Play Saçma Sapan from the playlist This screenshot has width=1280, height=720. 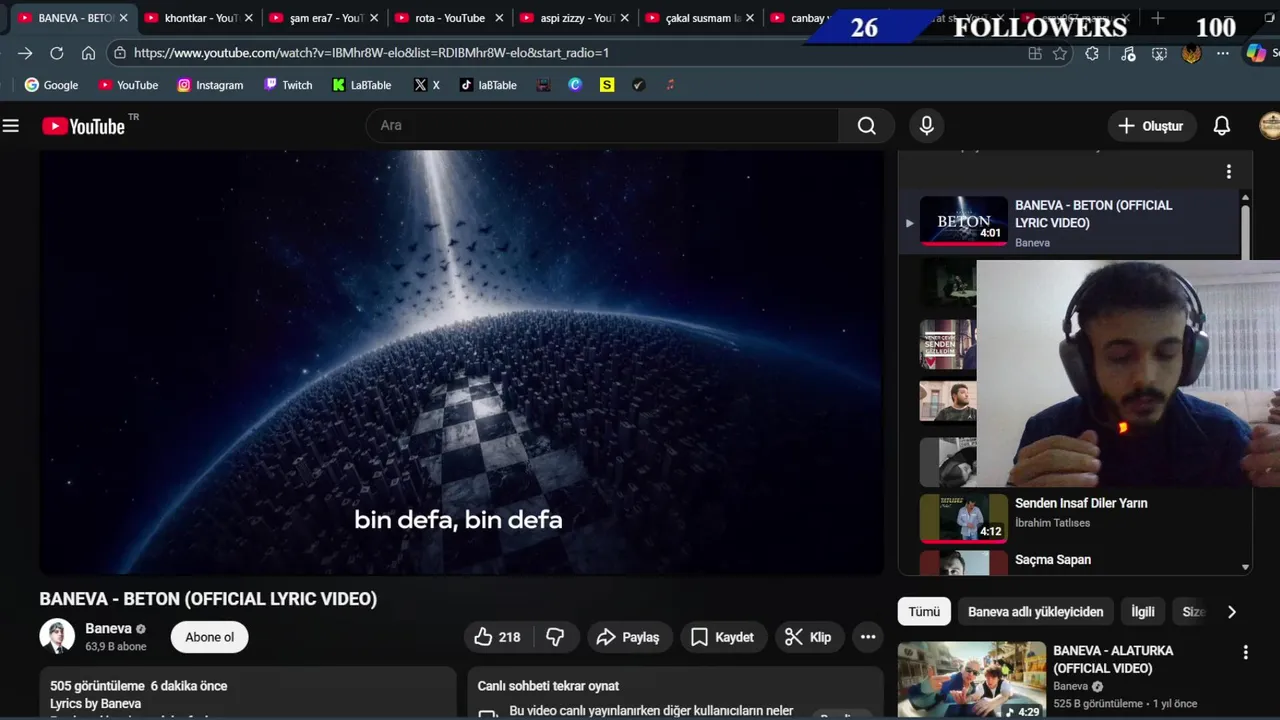pyautogui.click(x=1053, y=560)
